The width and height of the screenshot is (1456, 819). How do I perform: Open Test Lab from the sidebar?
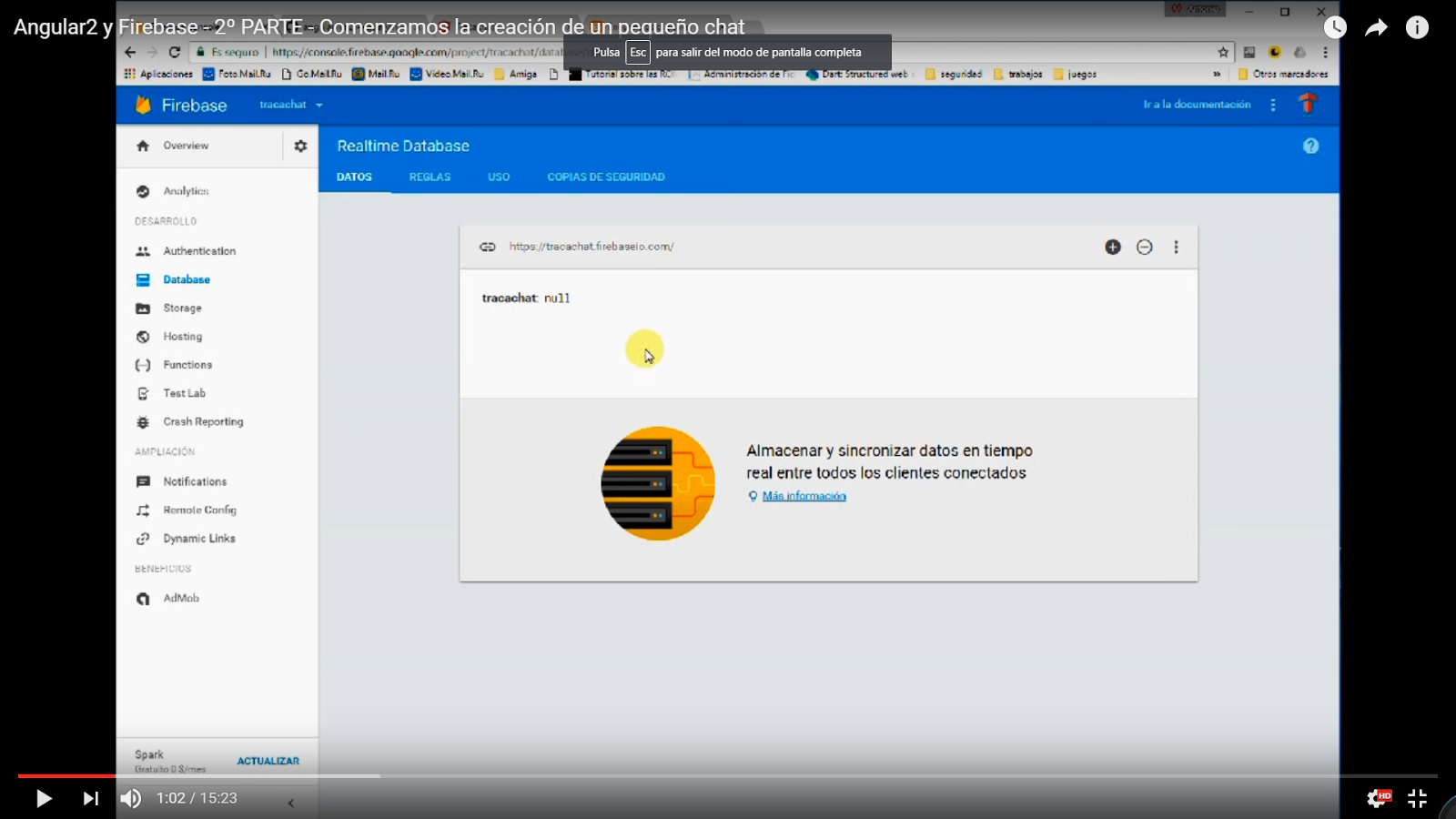coord(182,393)
